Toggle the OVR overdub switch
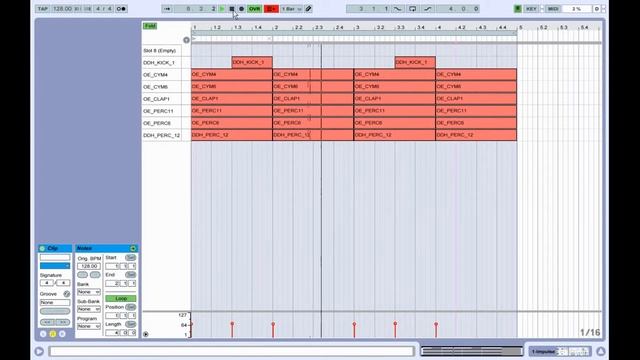The height and width of the screenshot is (360, 640). pyautogui.click(x=254, y=9)
